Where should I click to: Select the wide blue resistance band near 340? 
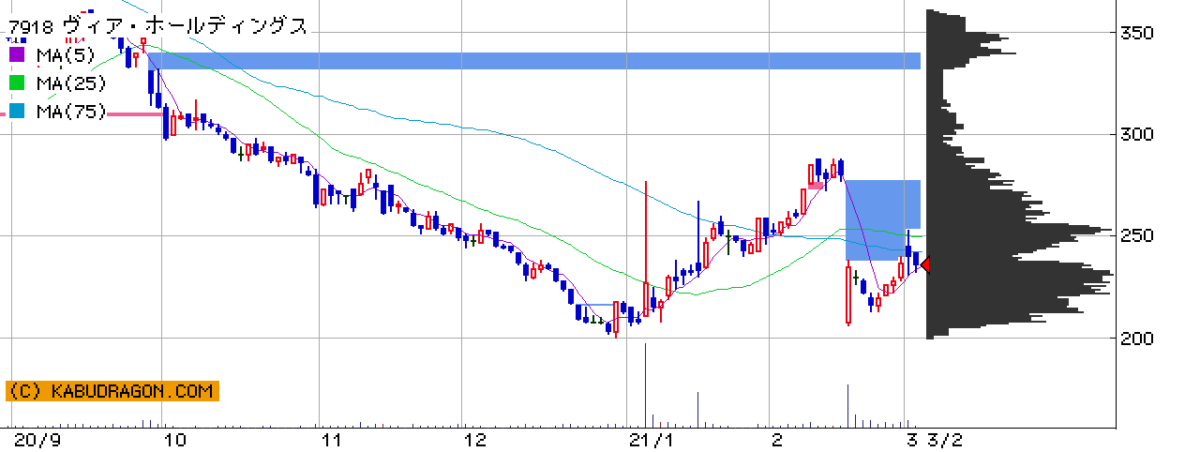pyautogui.click(x=534, y=61)
